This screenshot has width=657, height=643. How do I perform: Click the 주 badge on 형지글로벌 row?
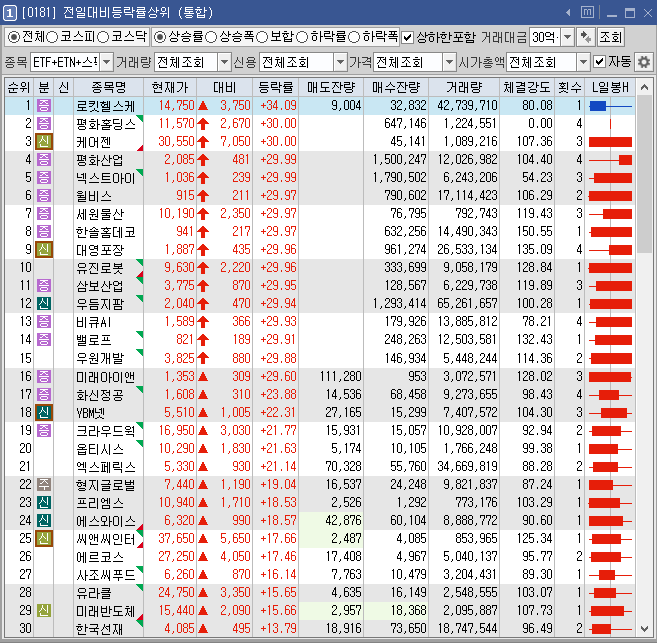point(44,484)
